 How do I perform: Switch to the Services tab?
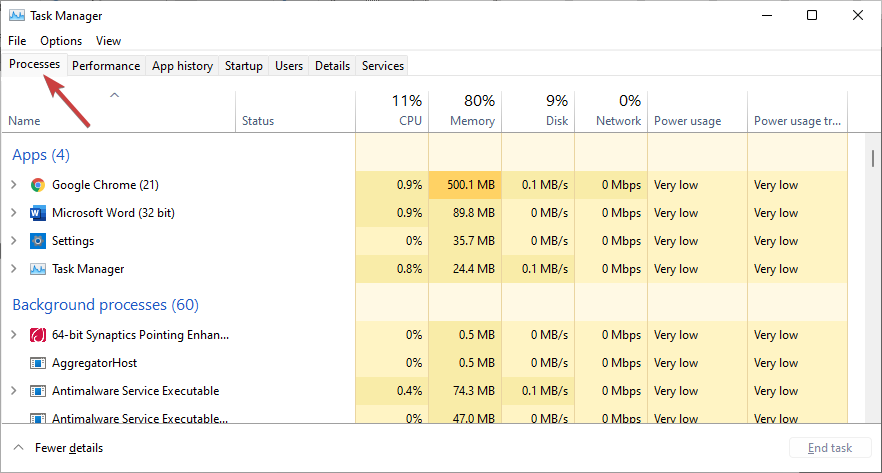(x=382, y=66)
